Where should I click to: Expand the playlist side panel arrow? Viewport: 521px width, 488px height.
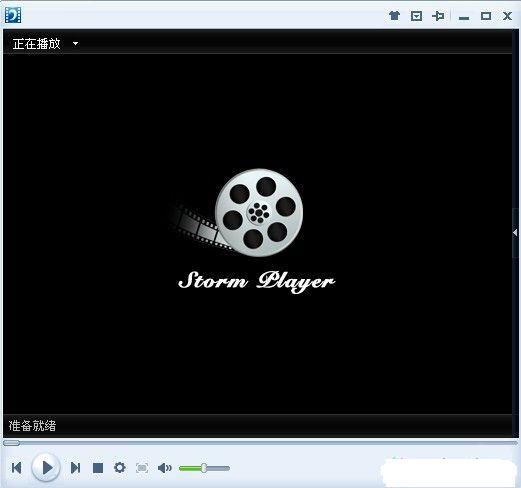(515, 233)
